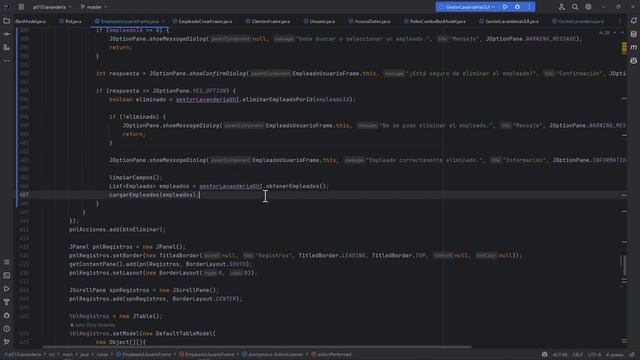Open line:column indicator in status bar
The height and width of the screenshot is (360, 640).
coord(560,355)
